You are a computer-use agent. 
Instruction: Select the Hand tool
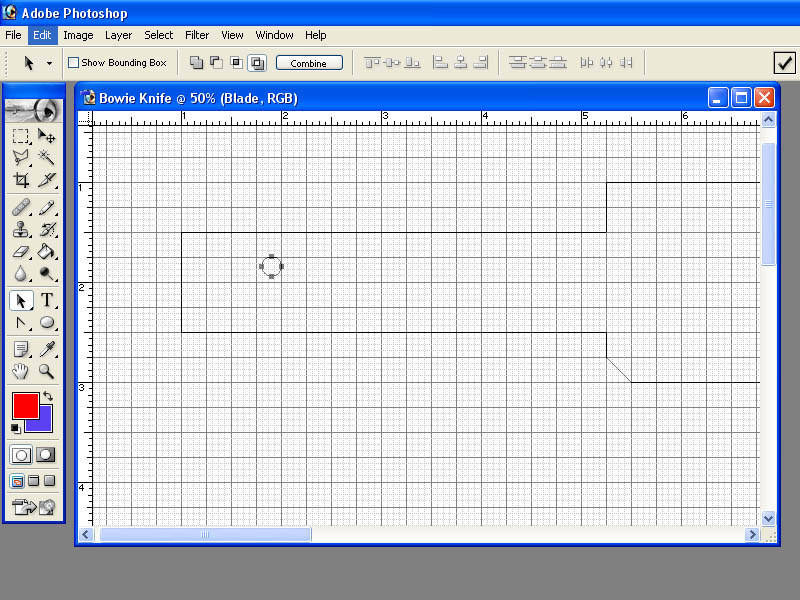click(x=21, y=371)
